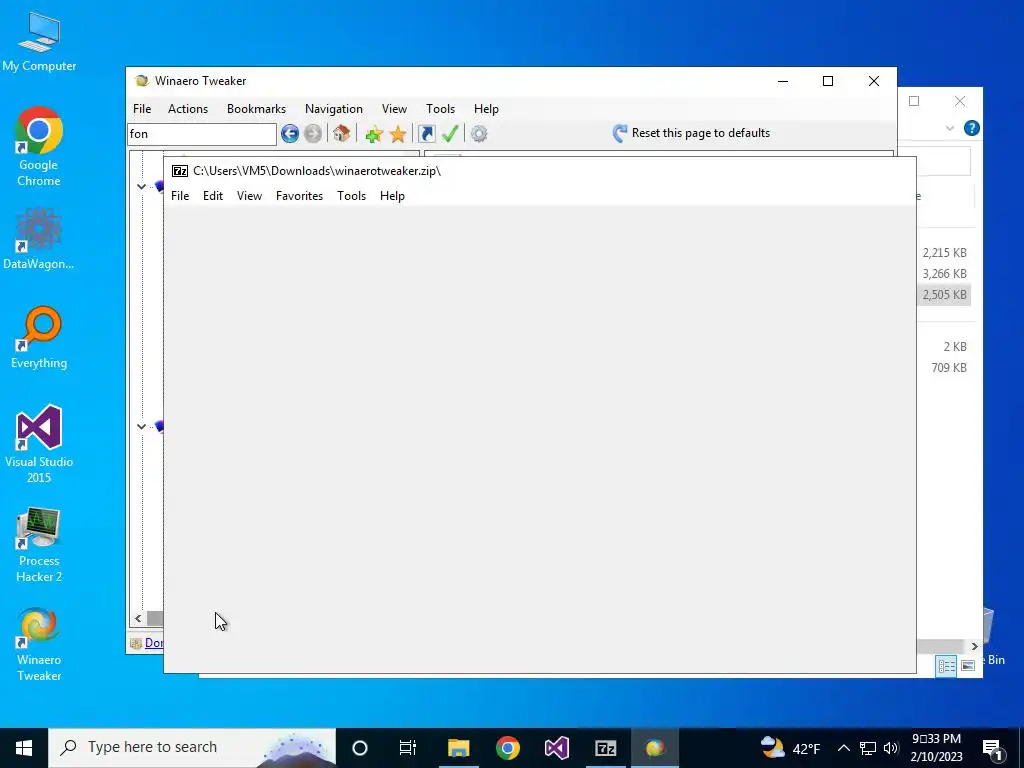This screenshot has width=1024, height=768.
Task: Select the highlighted 2,505 KB file row
Action: [x=944, y=295]
